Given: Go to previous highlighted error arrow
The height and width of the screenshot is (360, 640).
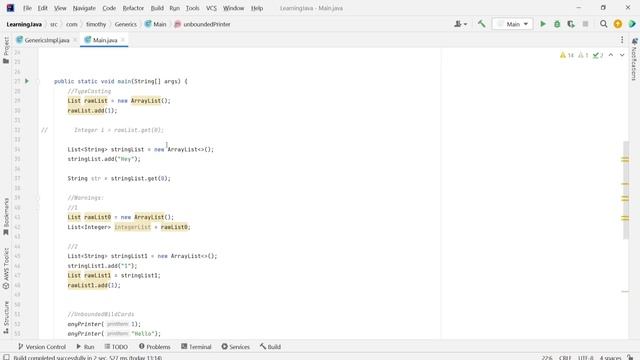Looking at the screenshot, I should click(x=611, y=55).
